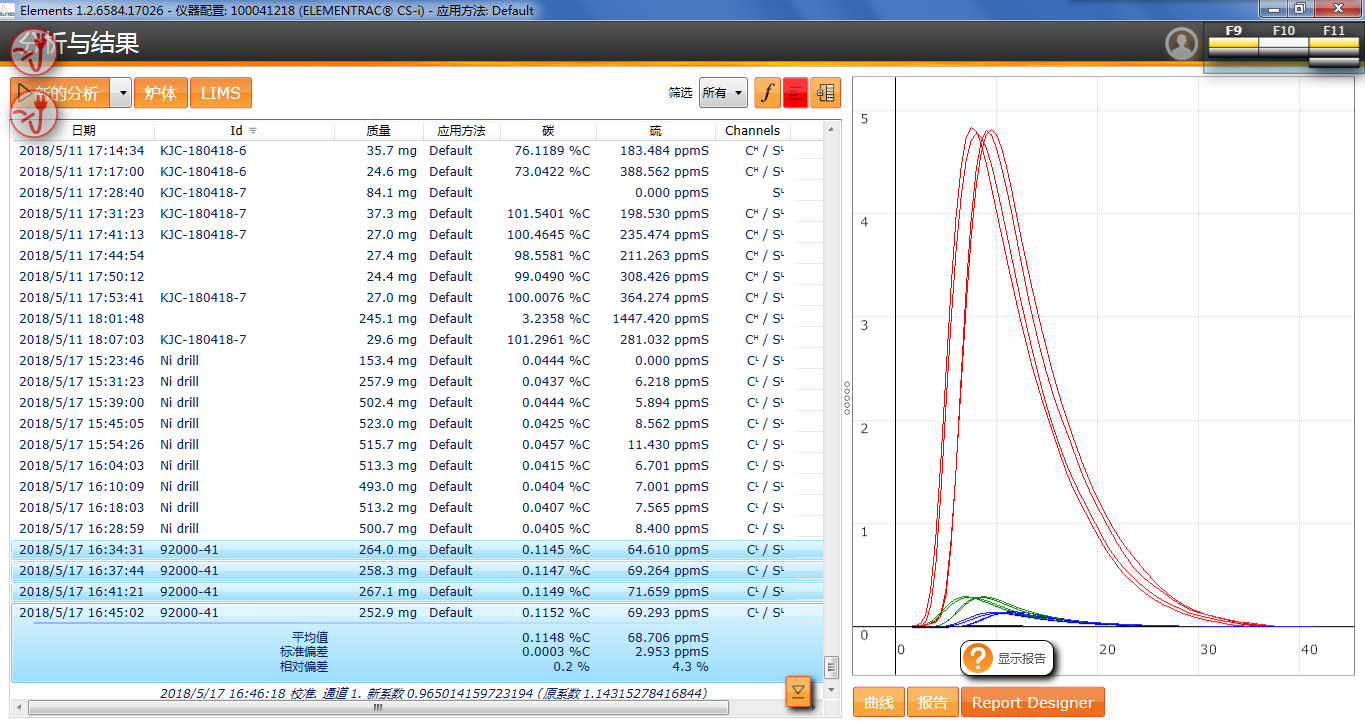Click the upper red plug connection icon
Image resolution: width=1365 pixels, height=727 pixels.
tap(30, 51)
